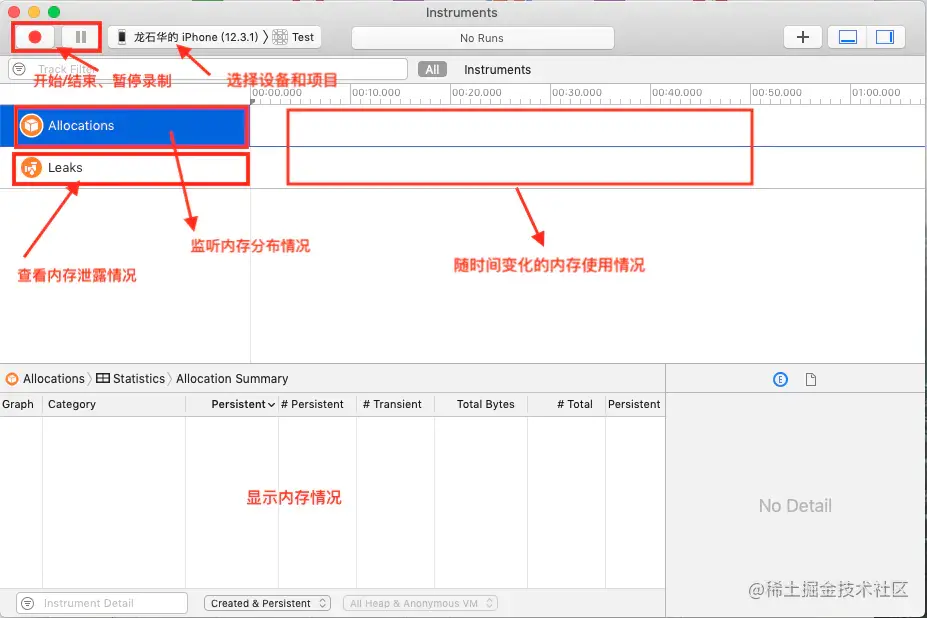This screenshot has width=927, height=618.
Task: Select the All track filter tab
Action: (432, 70)
